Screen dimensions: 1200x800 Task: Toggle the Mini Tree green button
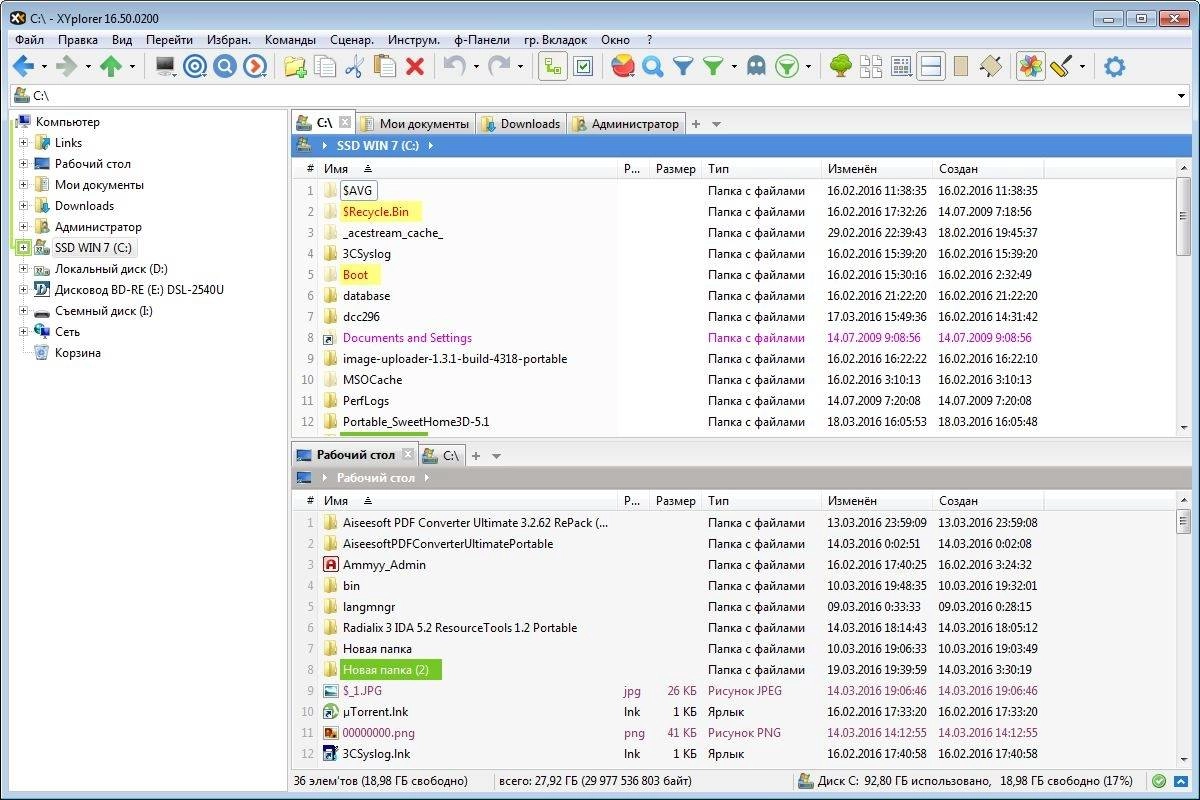553,67
